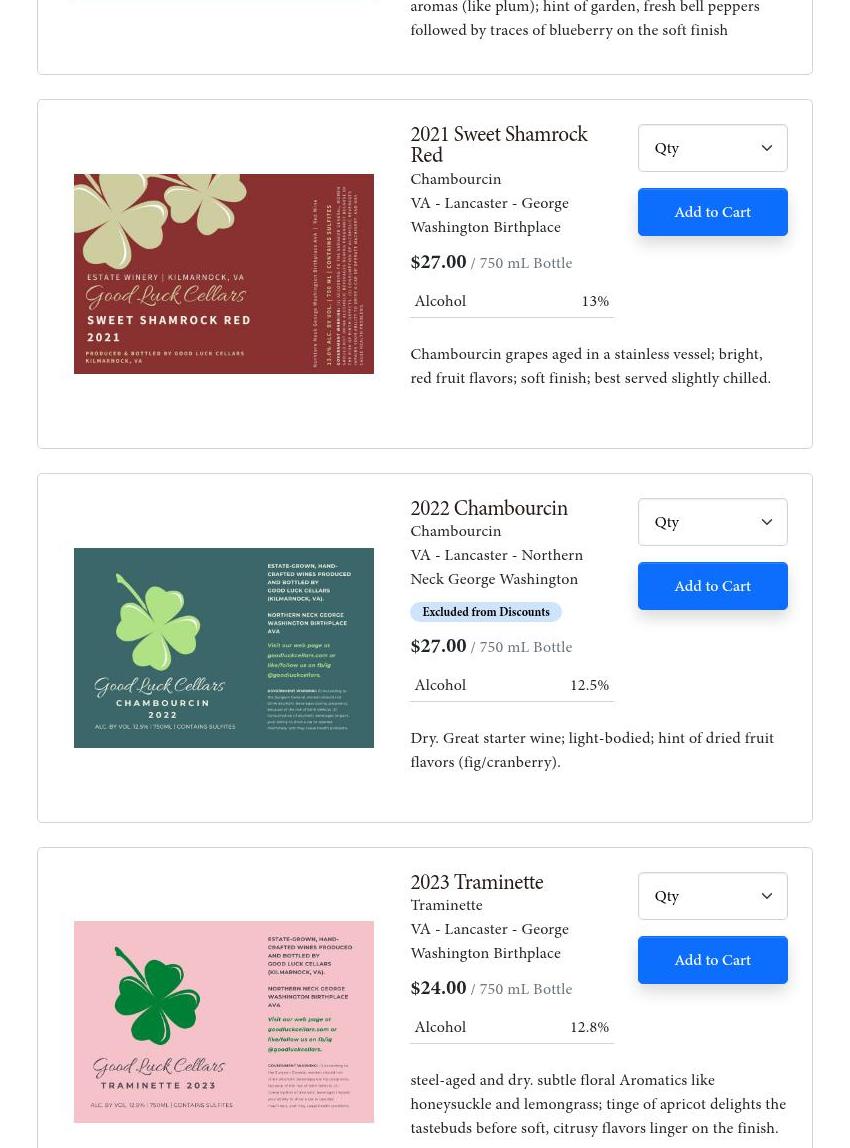Click the $27.00 price of Sweet Shamrock Red
This screenshot has height=1148, width=850.
click(438, 262)
